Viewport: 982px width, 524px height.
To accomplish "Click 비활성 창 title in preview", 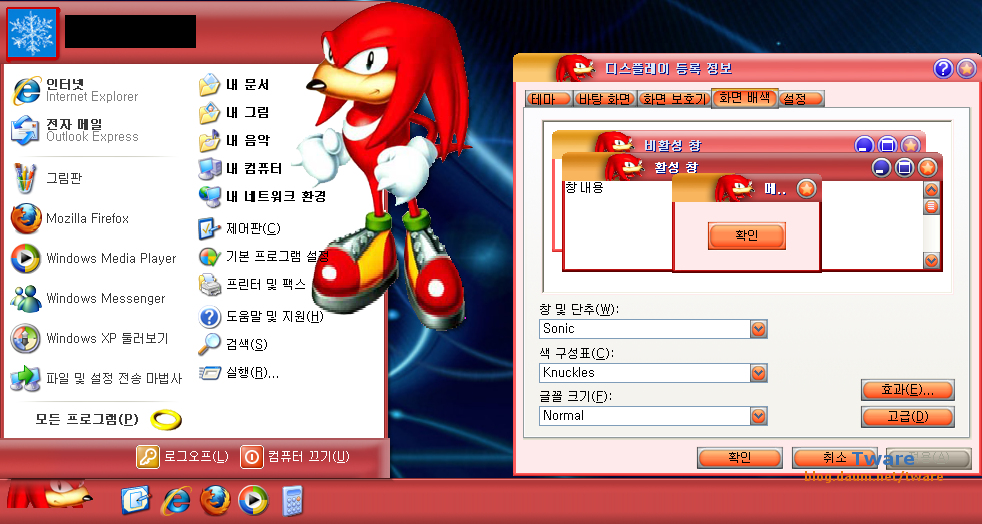I will (673, 146).
